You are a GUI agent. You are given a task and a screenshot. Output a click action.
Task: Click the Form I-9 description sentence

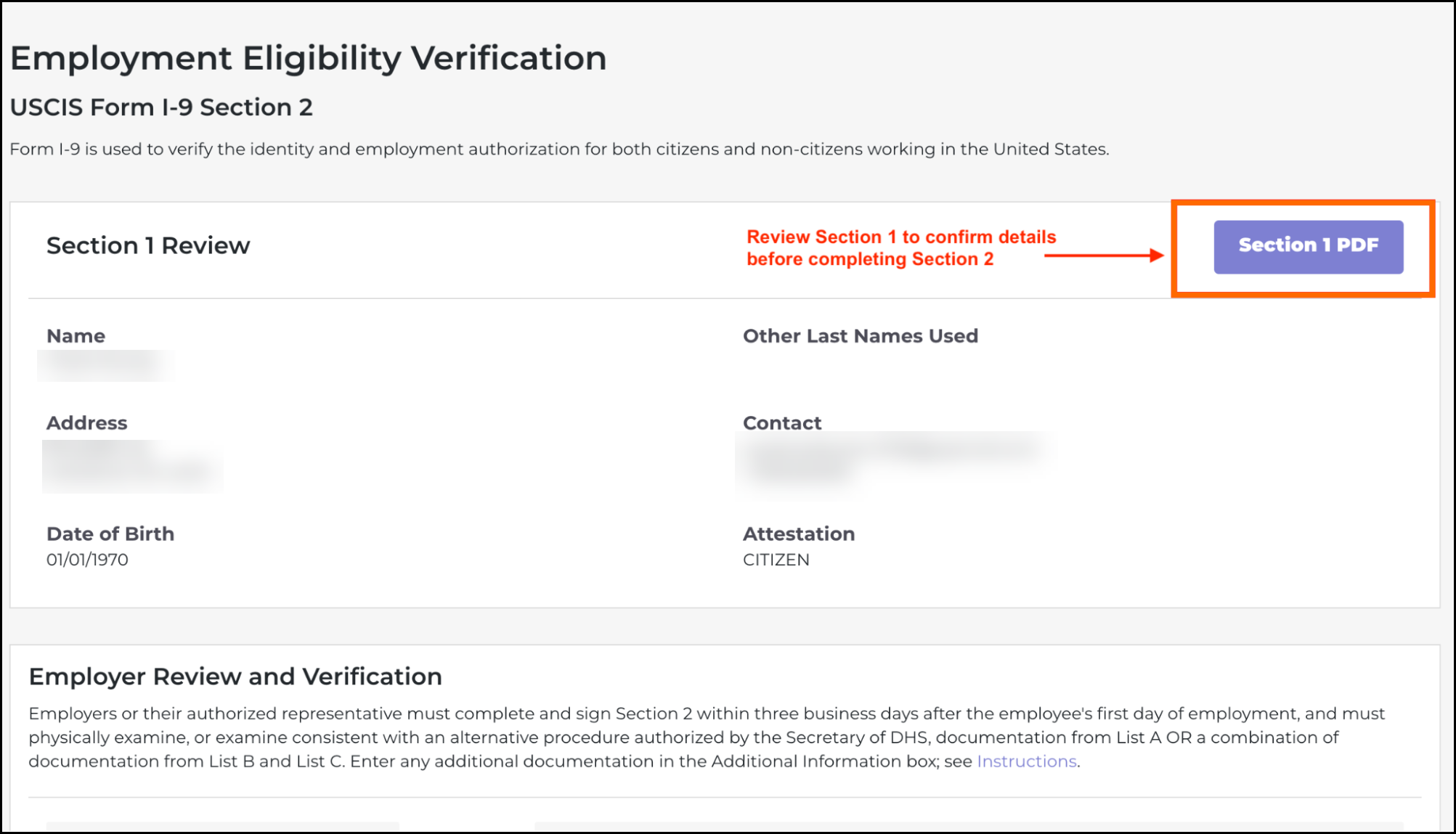point(559,150)
